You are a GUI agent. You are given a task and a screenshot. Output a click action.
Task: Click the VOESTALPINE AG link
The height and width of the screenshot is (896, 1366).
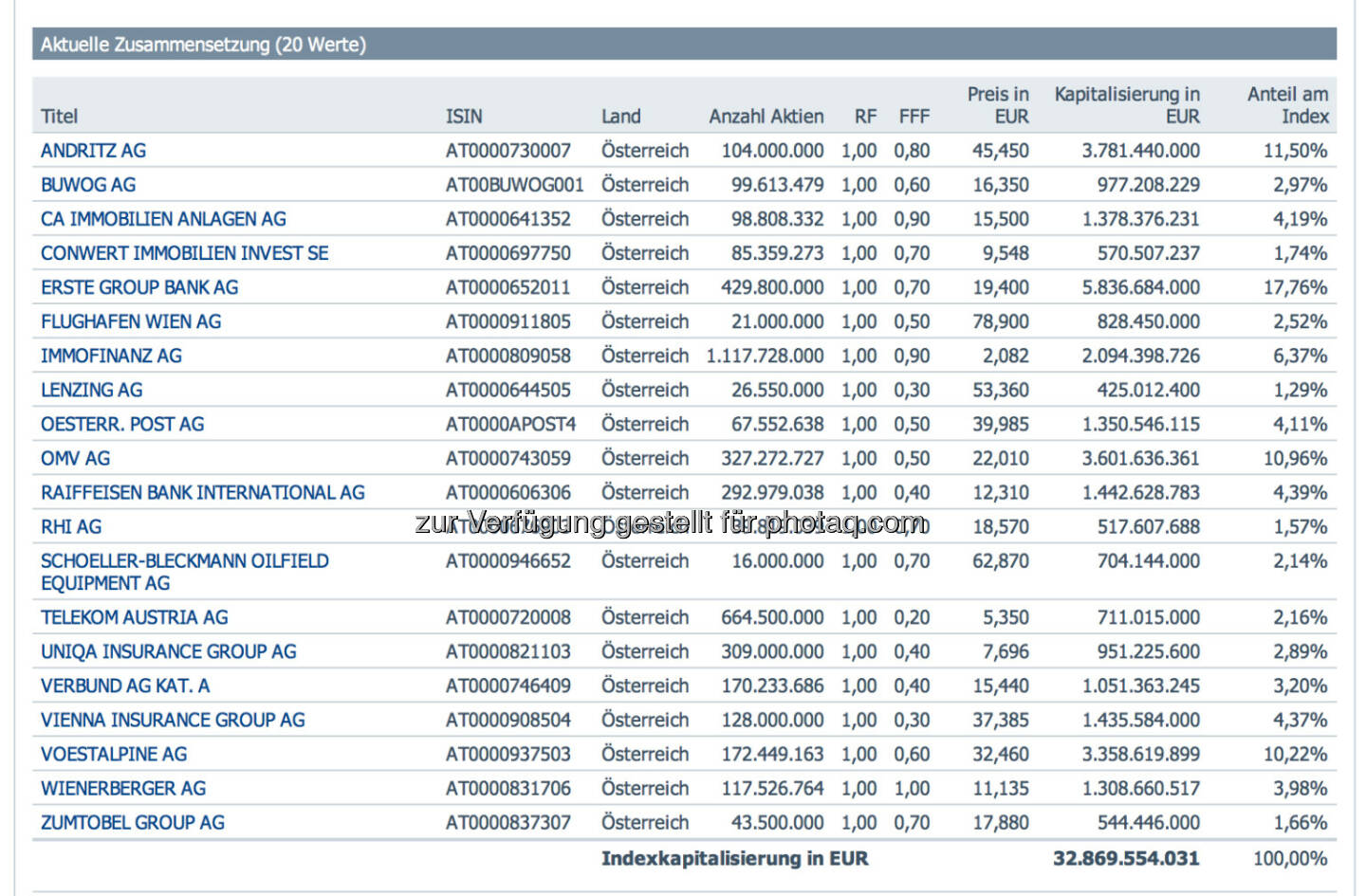pos(114,754)
